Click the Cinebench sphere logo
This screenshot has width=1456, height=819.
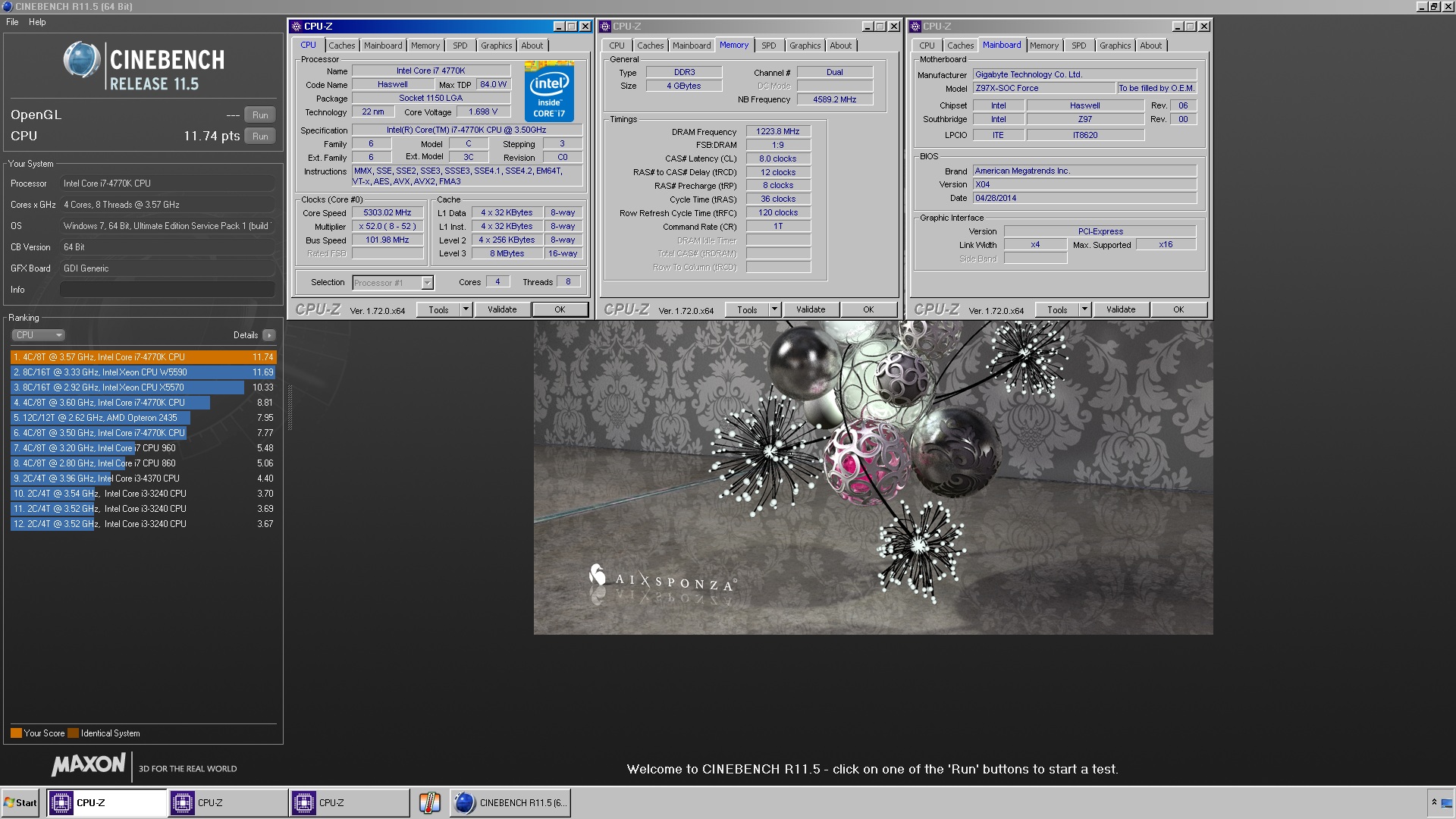82,61
